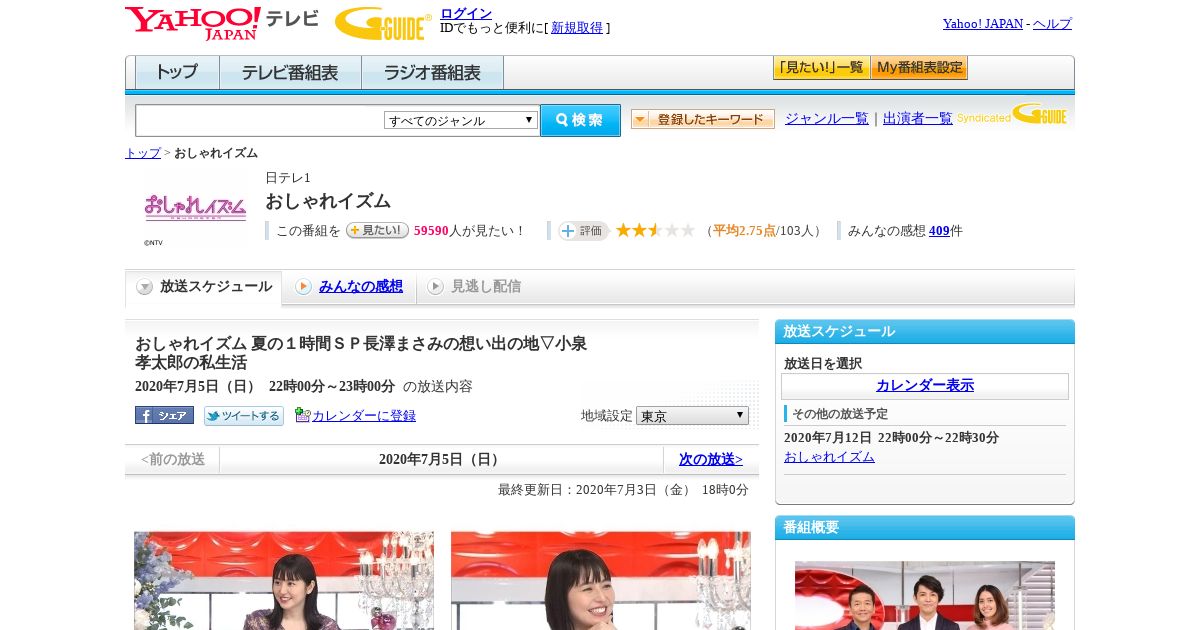Open the ラジオ番組表 tab

pyautogui.click(x=432, y=73)
